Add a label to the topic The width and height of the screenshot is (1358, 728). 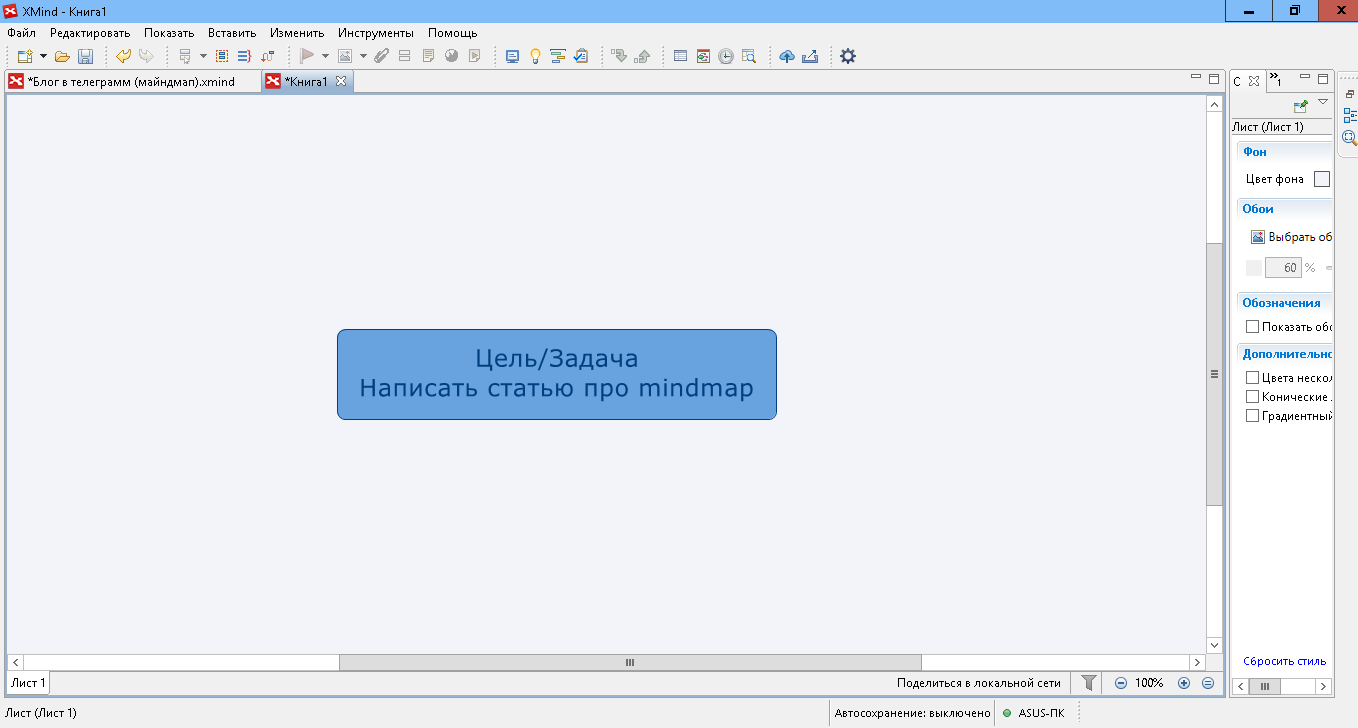[x=405, y=56]
